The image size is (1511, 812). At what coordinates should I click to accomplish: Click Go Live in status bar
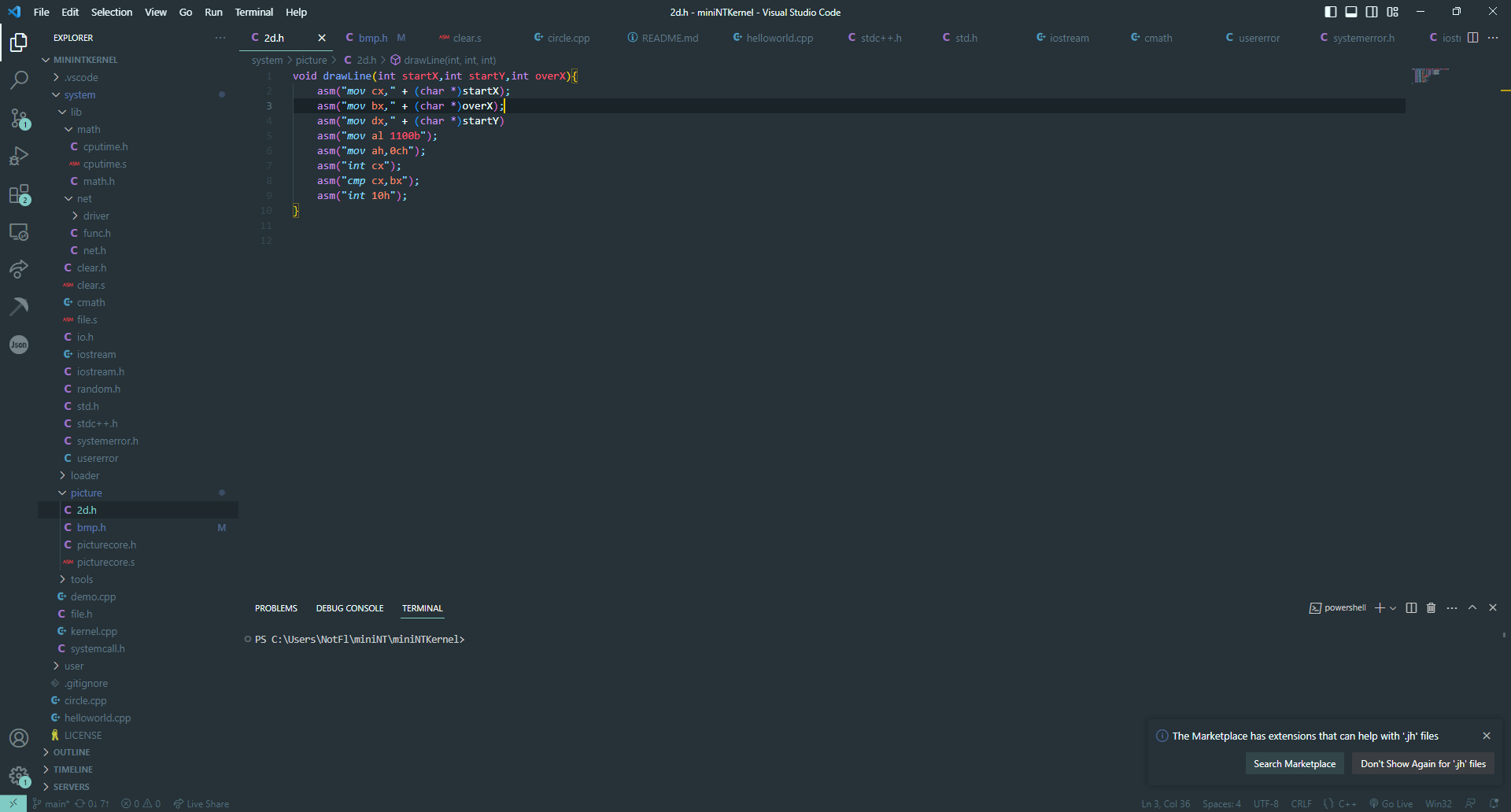click(1391, 803)
